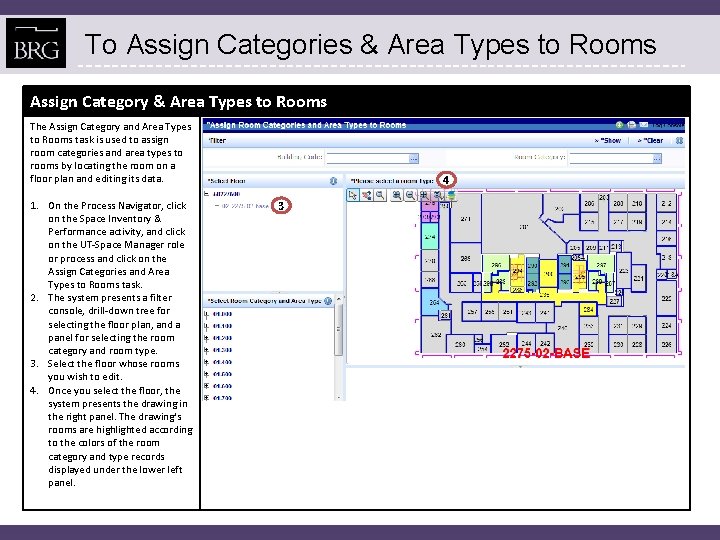Open the Room Category lookup ellipsis button
The image size is (720, 540).
(657, 158)
